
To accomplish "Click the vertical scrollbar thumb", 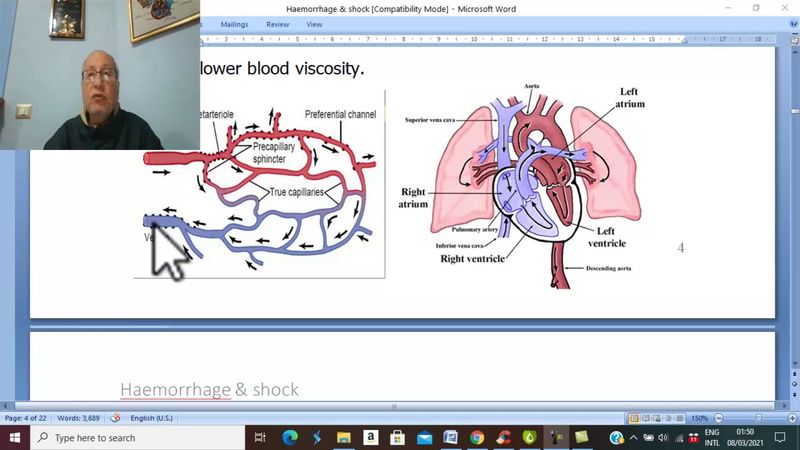I will (794, 111).
